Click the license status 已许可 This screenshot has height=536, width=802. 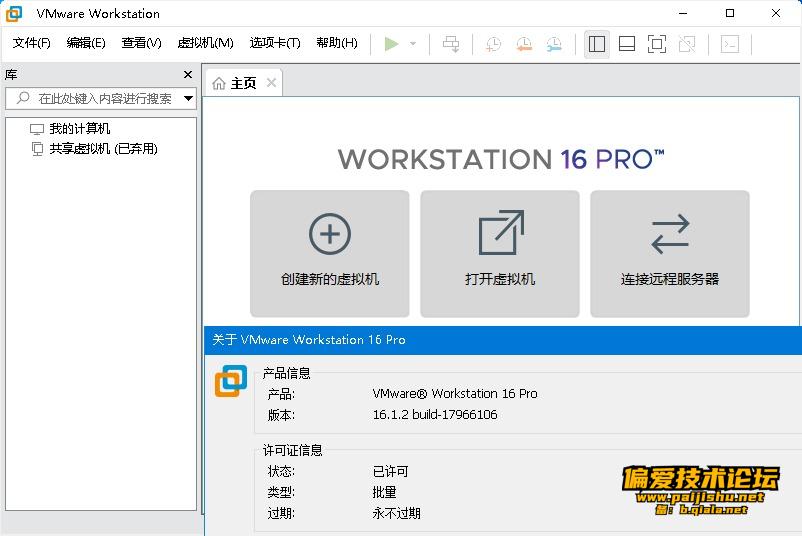pyautogui.click(x=390, y=471)
